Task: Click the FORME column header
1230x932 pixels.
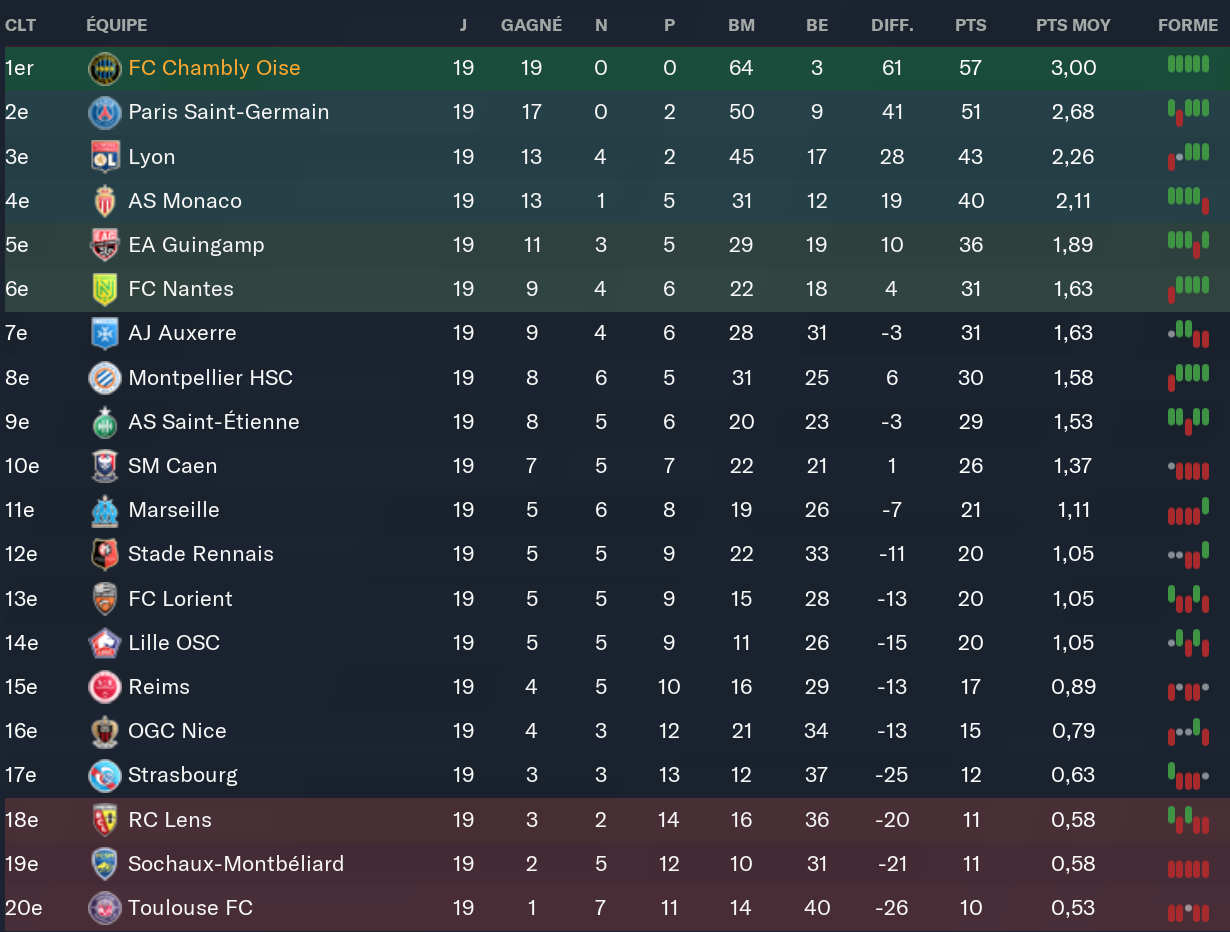Action: pyautogui.click(x=1188, y=25)
